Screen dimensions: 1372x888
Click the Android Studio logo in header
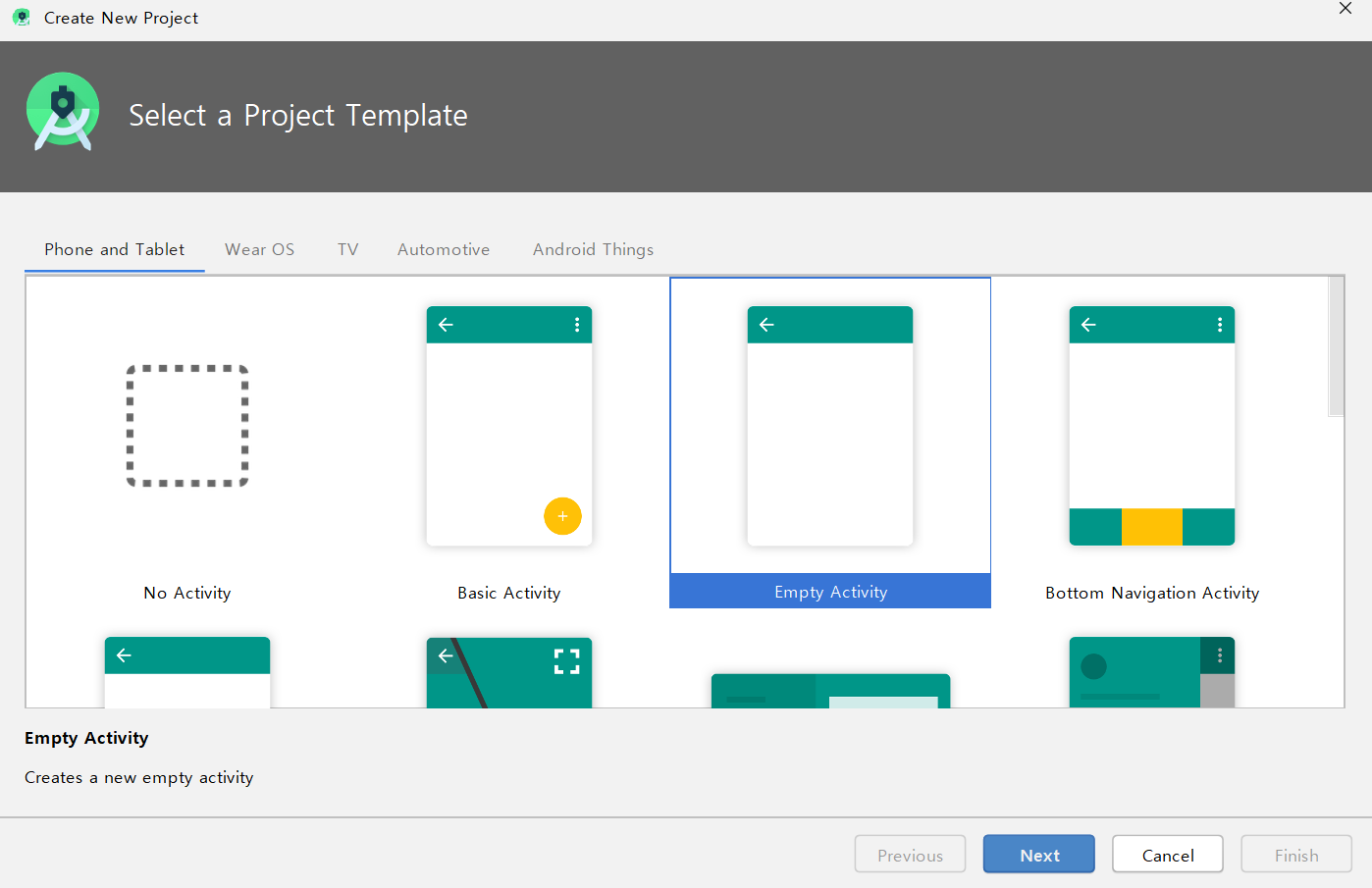click(63, 111)
